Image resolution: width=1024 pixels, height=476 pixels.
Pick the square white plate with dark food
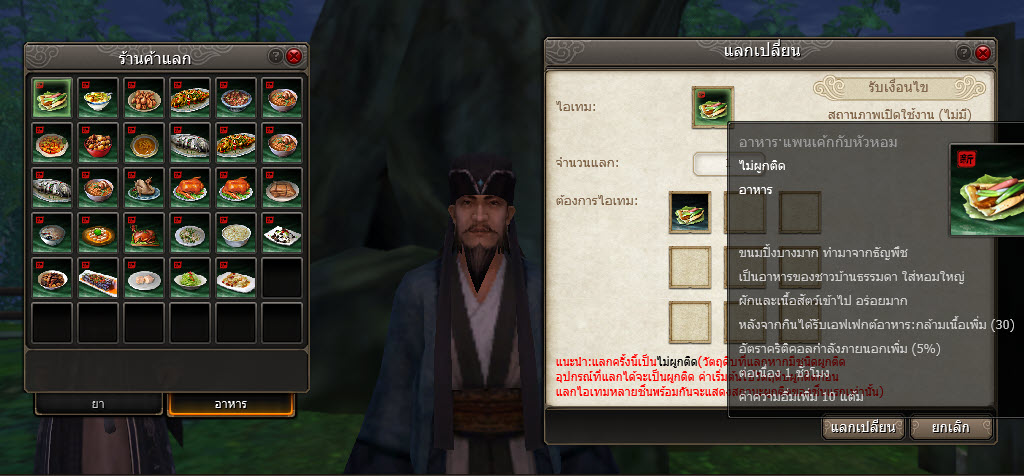coord(282,233)
